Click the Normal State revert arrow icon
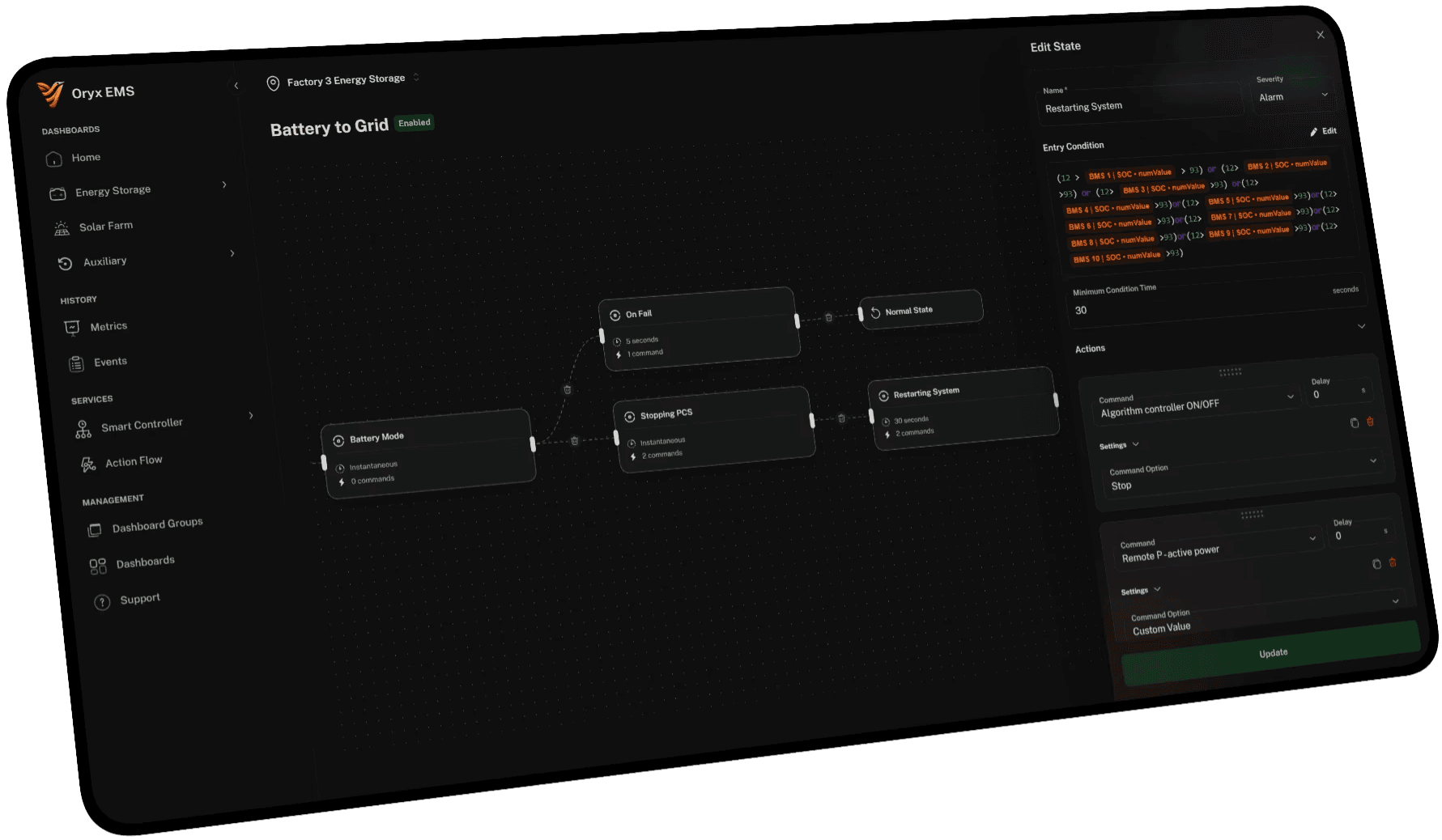 (875, 313)
